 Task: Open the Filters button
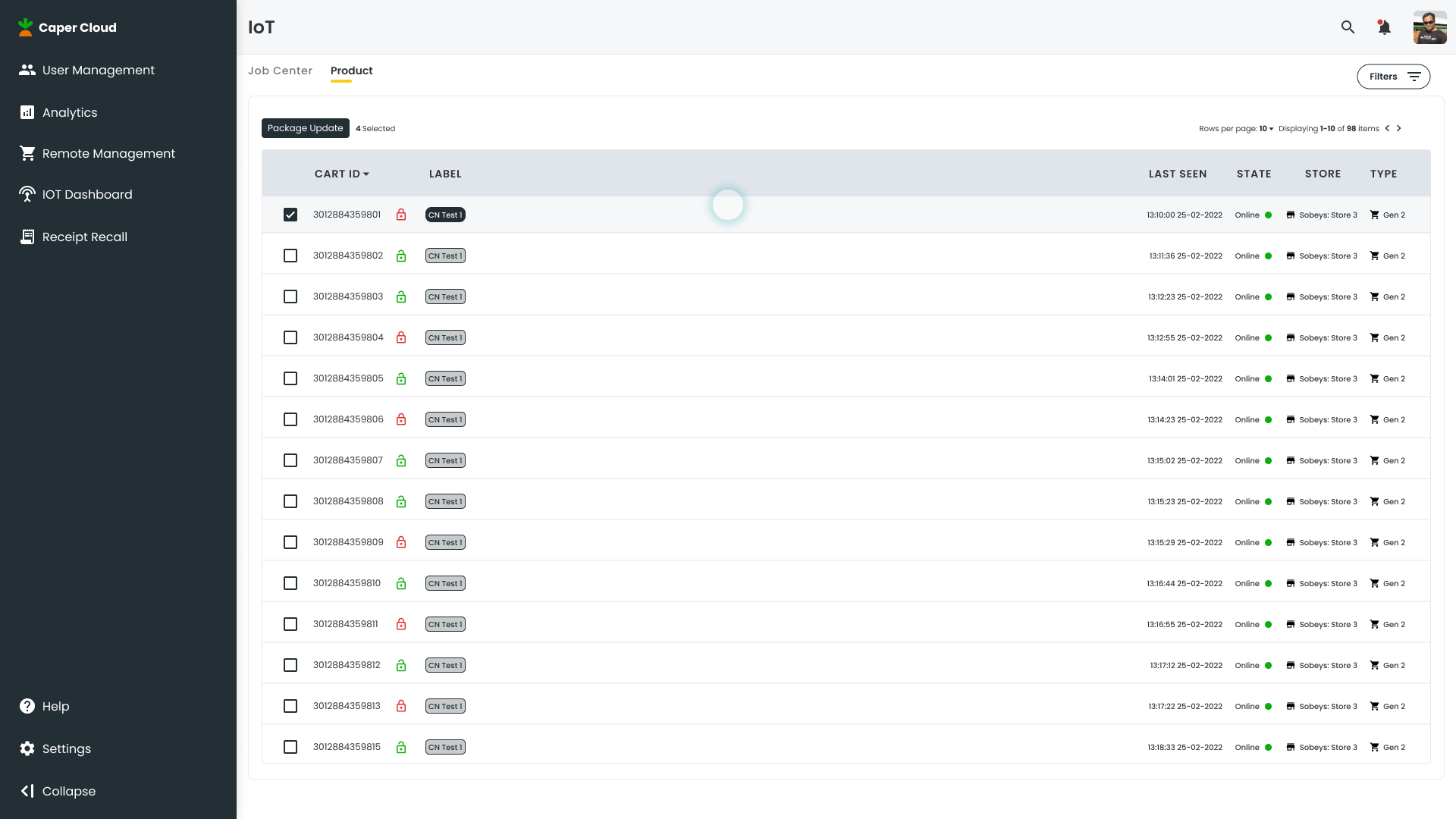(1393, 77)
